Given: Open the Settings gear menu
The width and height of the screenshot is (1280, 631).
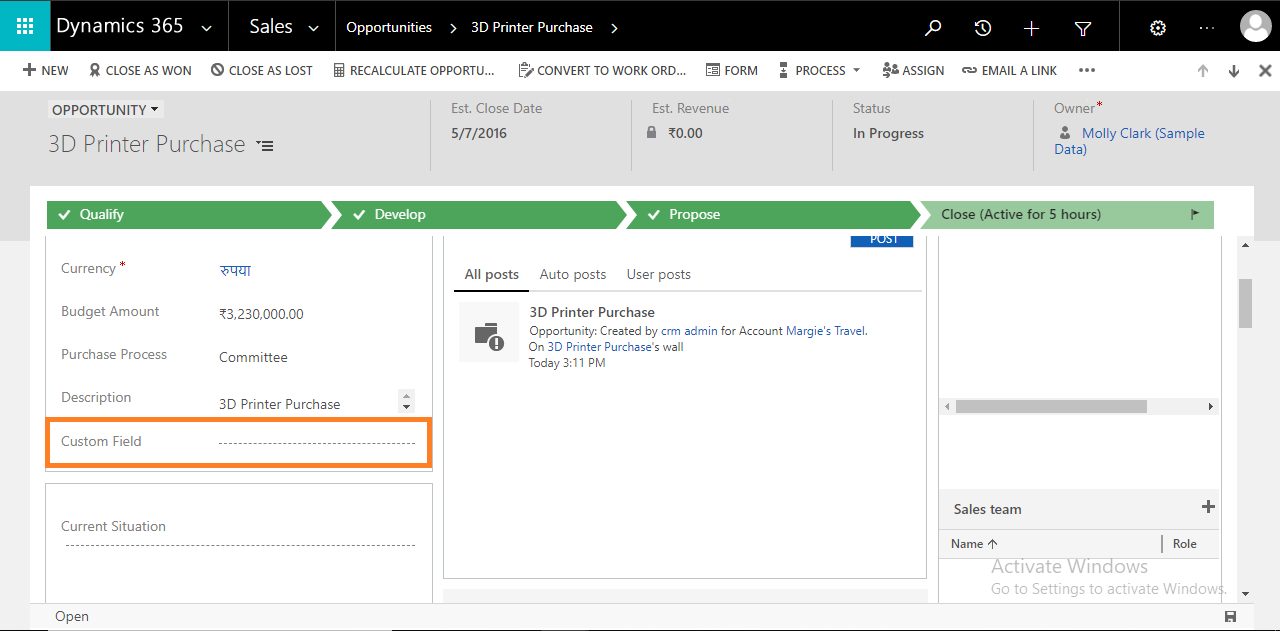Looking at the screenshot, I should tap(1157, 27).
